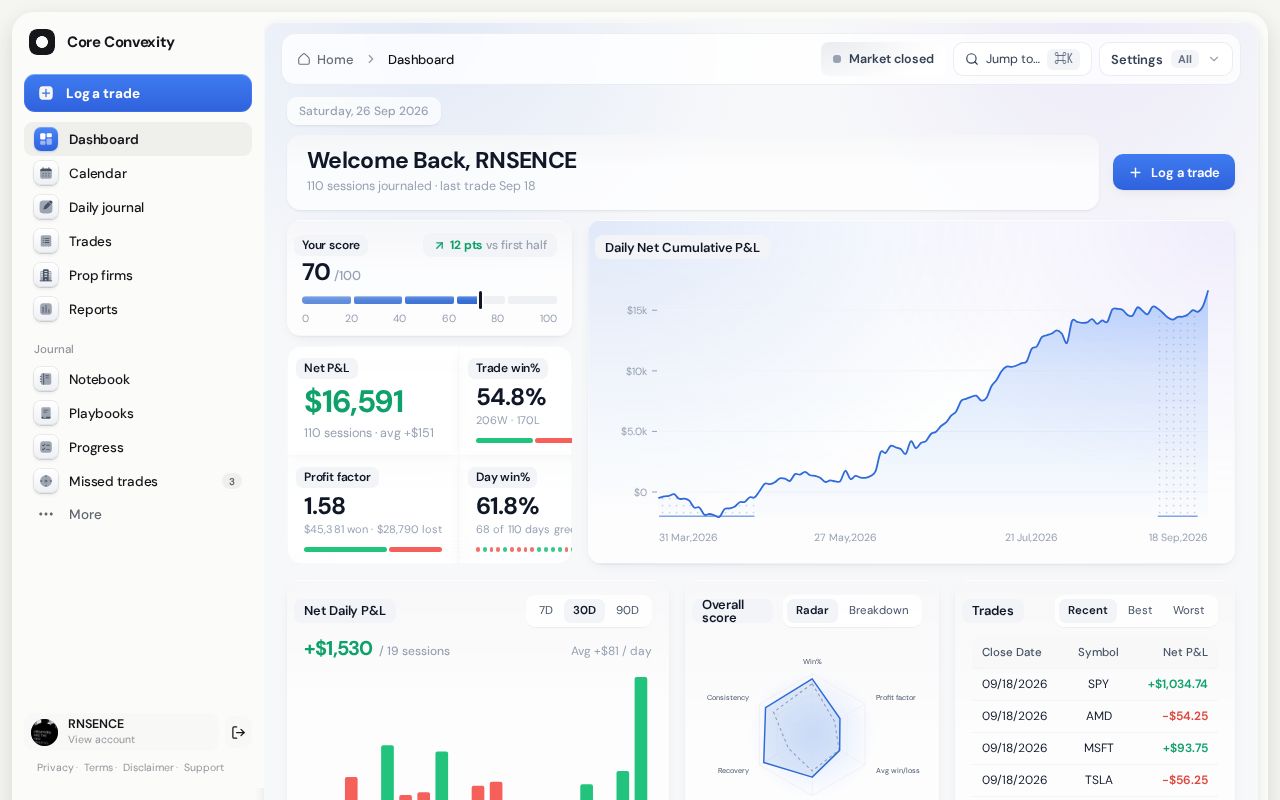
Task: Switch Overall score to Radar view
Action: point(812,610)
